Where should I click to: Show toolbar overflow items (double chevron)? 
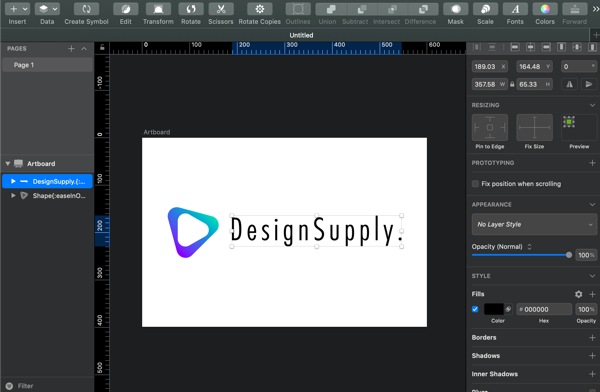[x=595, y=8]
